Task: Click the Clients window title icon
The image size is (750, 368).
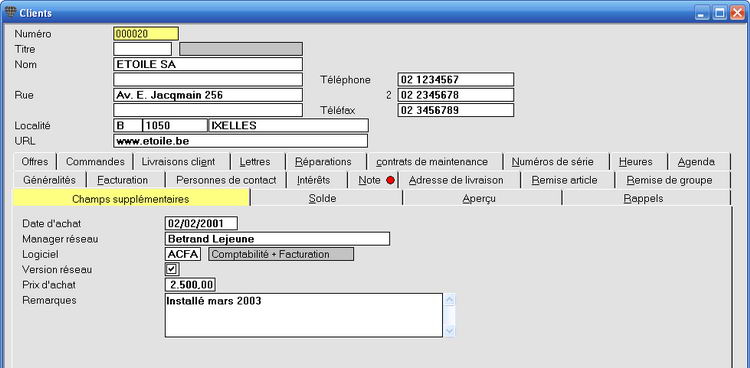Action: [10, 12]
